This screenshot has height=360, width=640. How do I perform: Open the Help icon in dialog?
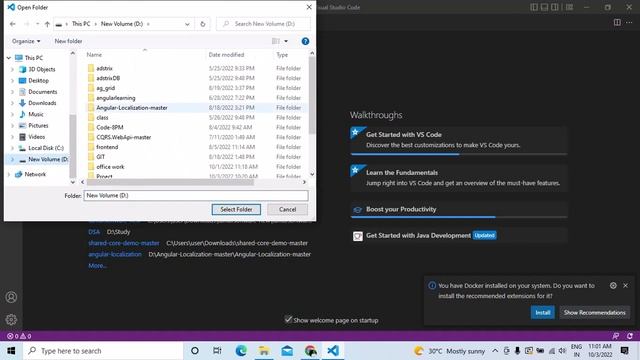(x=305, y=41)
